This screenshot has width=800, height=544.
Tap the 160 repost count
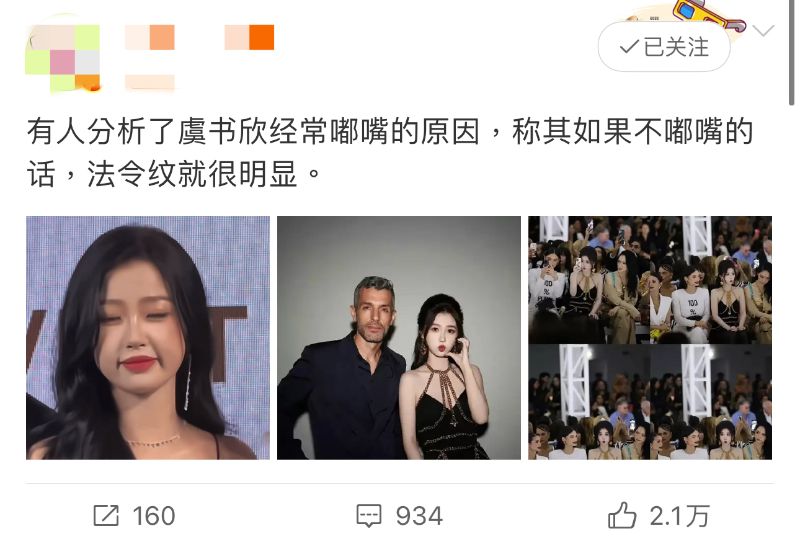[x=154, y=515]
